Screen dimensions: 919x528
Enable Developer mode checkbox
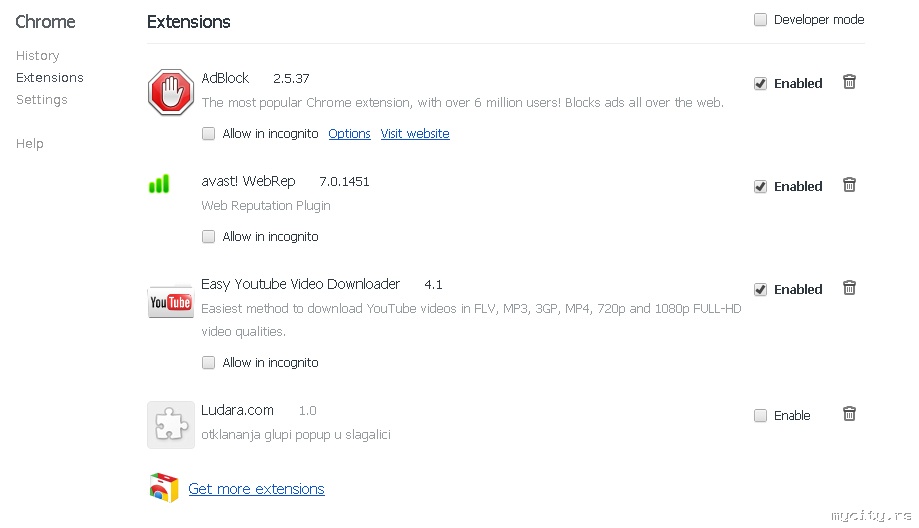[x=761, y=20]
